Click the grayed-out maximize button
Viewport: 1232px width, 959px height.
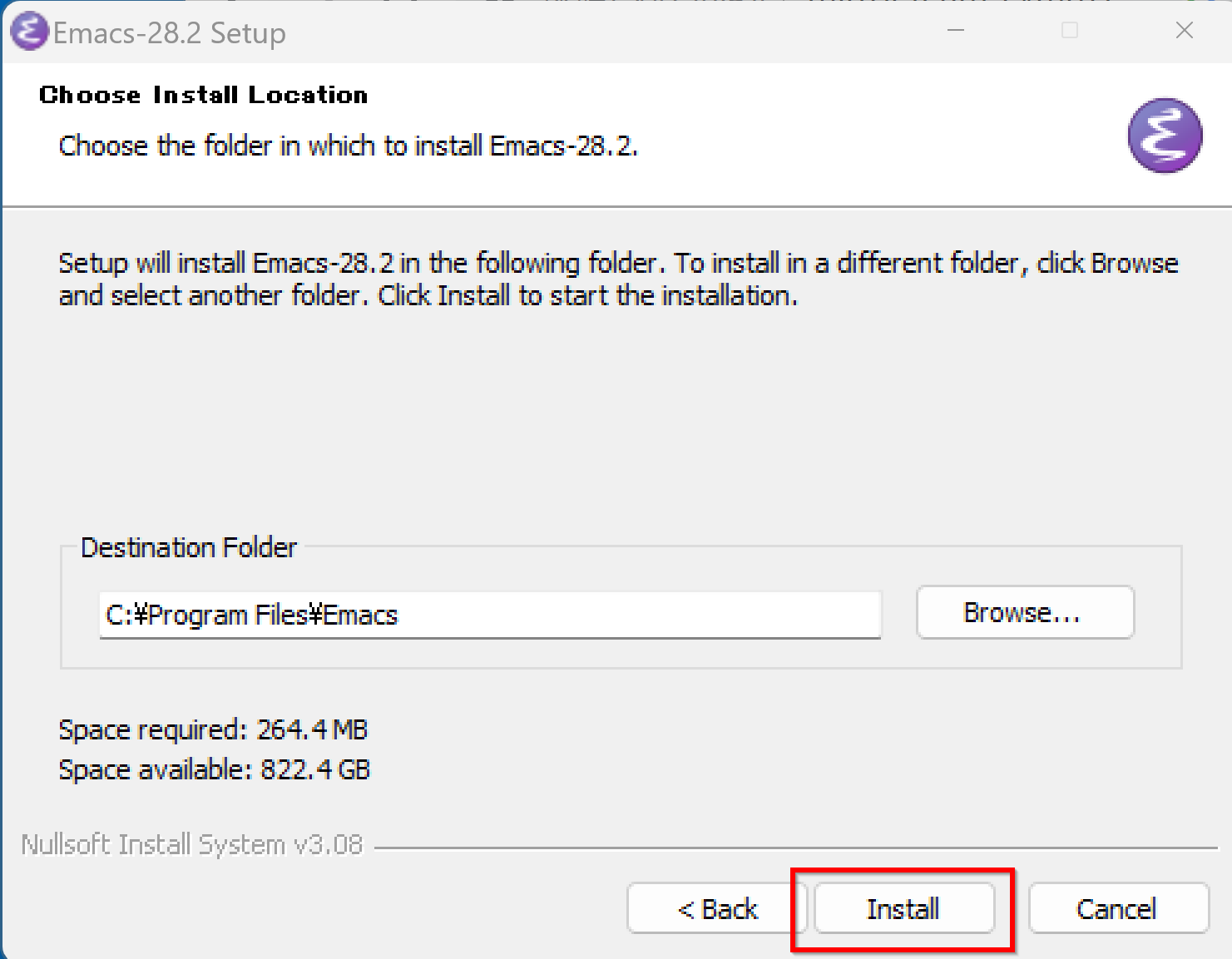click(x=1071, y=31)
